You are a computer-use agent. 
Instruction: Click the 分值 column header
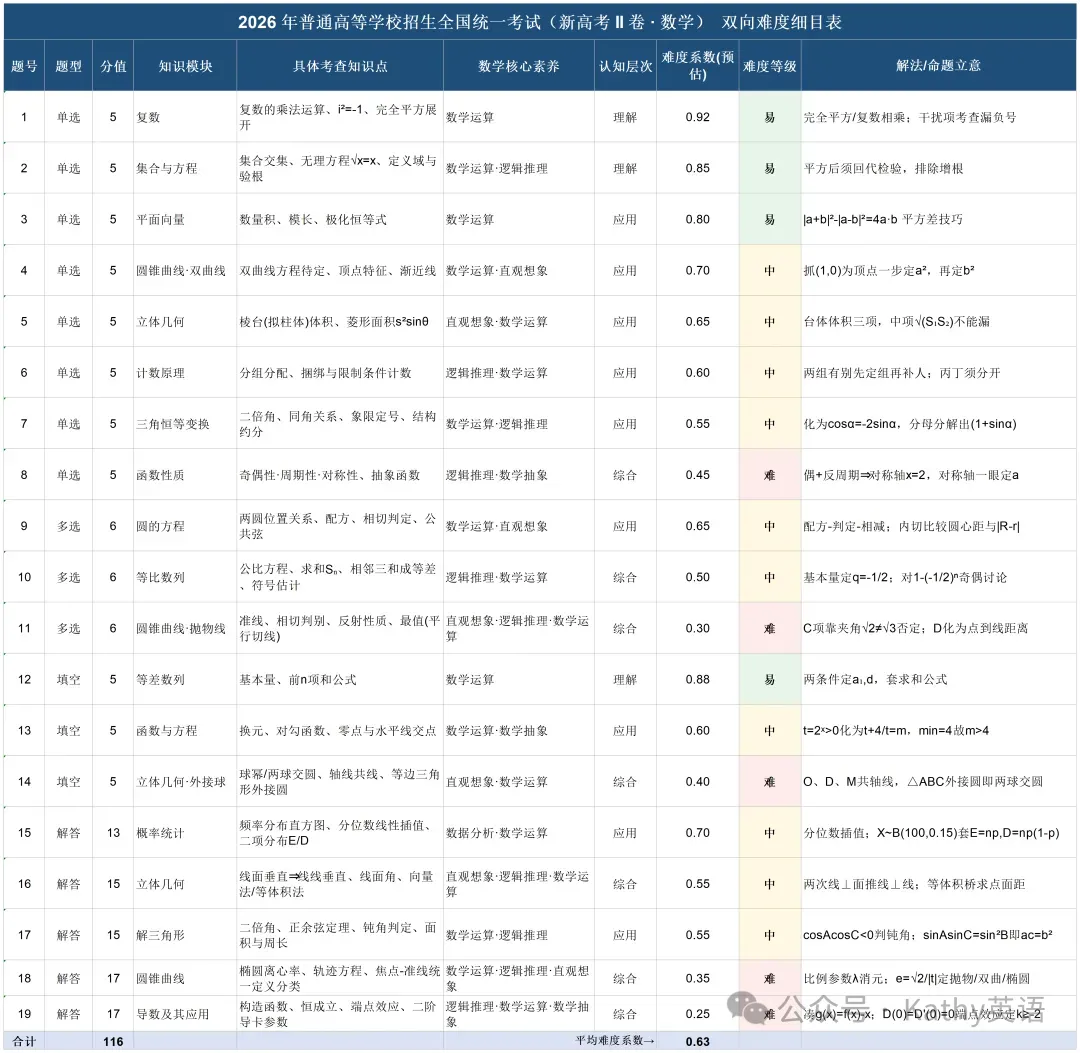[113, 66]
